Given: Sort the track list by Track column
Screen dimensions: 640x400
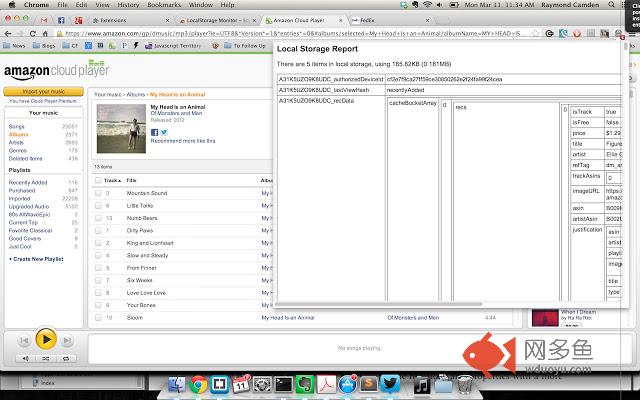Looking at the screenshot, I should [x=112, y=180].
